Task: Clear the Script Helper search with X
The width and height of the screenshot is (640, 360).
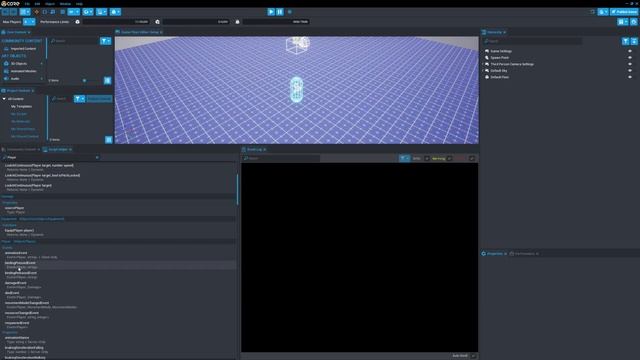Action: 97,157
